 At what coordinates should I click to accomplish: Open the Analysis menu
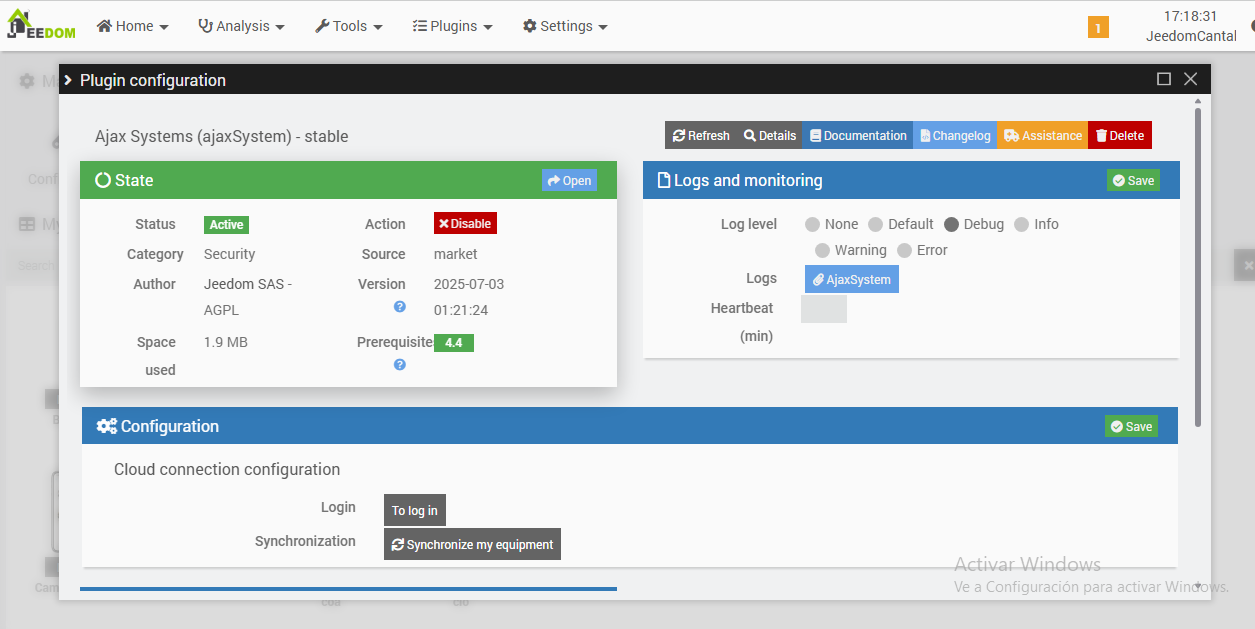click(x=241, y=26)
